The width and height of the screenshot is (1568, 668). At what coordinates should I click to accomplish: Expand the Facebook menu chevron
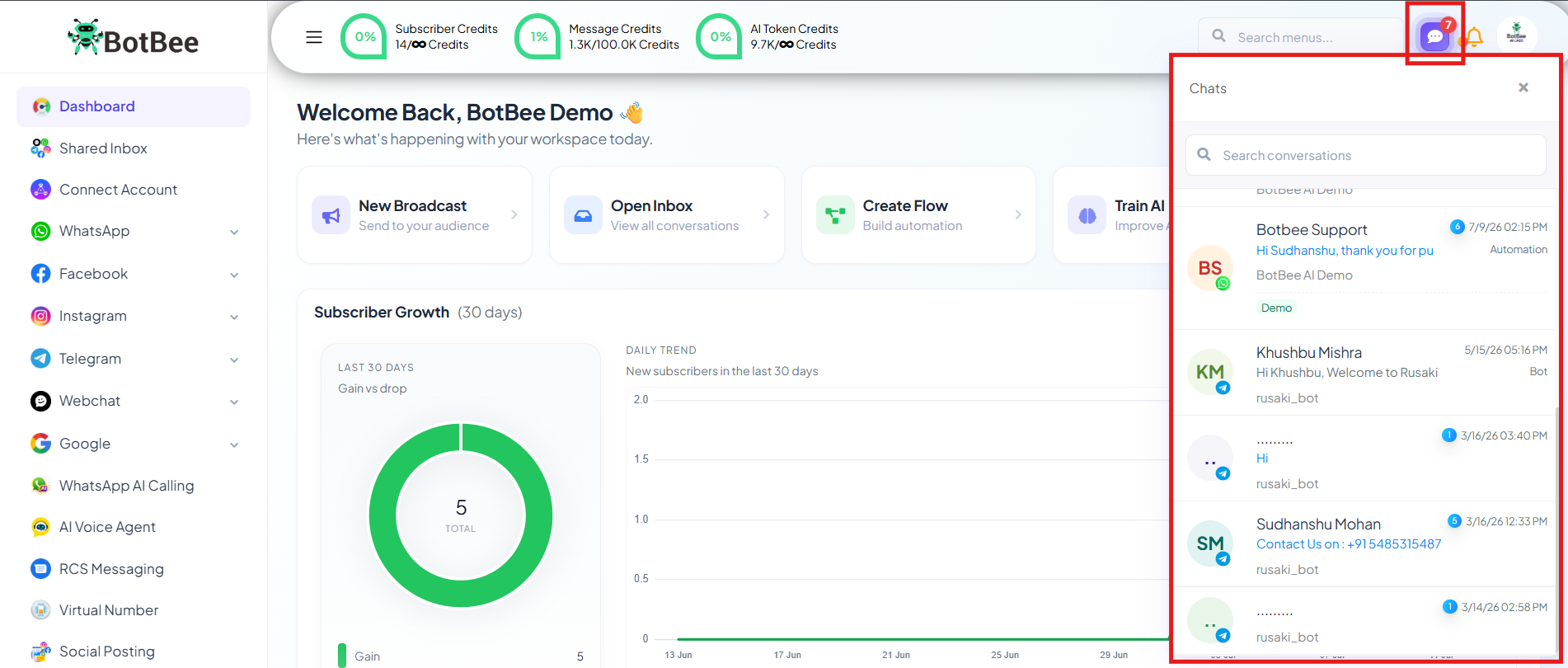[234, 275]
